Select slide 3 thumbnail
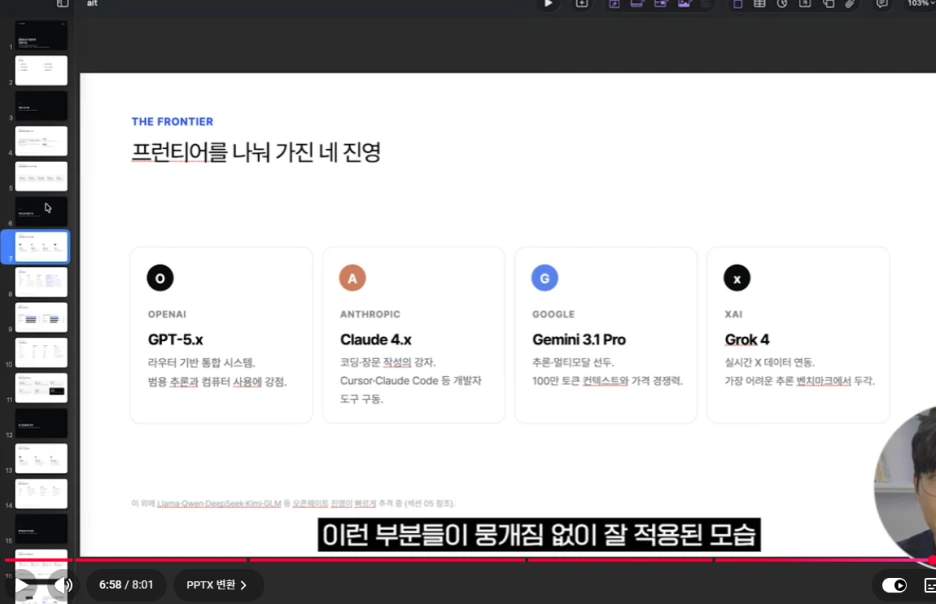The image size is (936, 604). click(41, 106)
